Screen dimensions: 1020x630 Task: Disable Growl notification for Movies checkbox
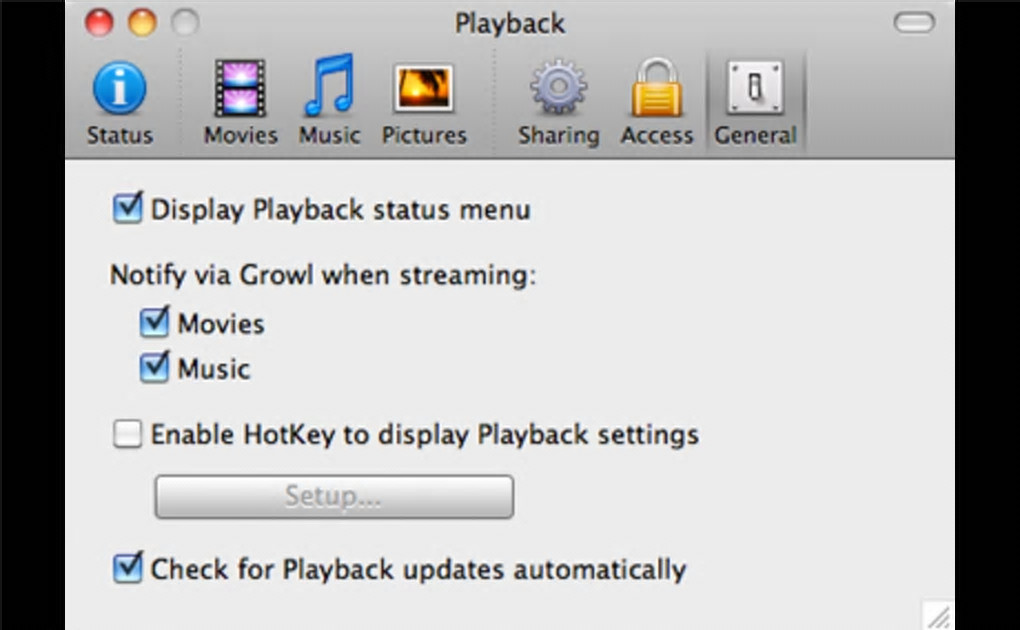(x=154, y=323)
